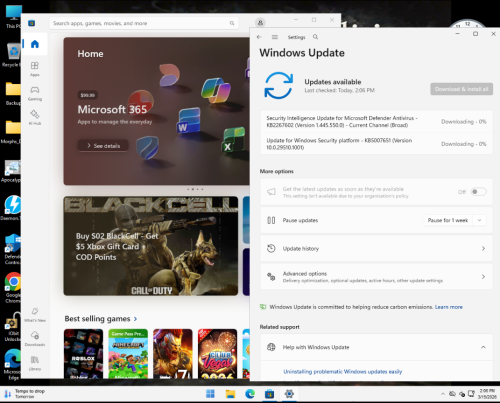
Task: Click the Store user profile icon
Action: (x=260, y=23)
